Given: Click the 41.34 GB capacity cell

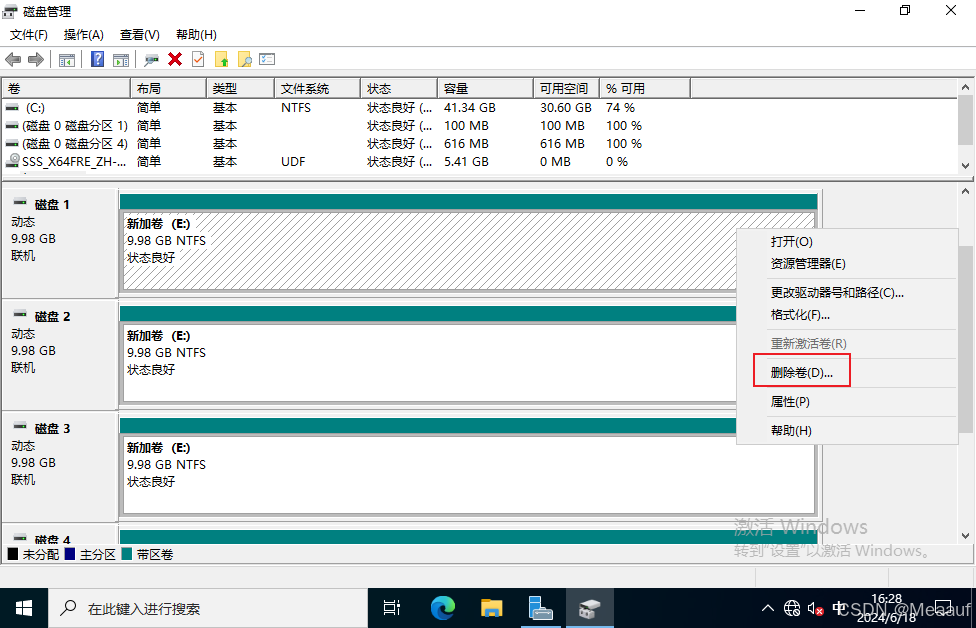Looking at the screenshot, I should click(x=470, y=108).
